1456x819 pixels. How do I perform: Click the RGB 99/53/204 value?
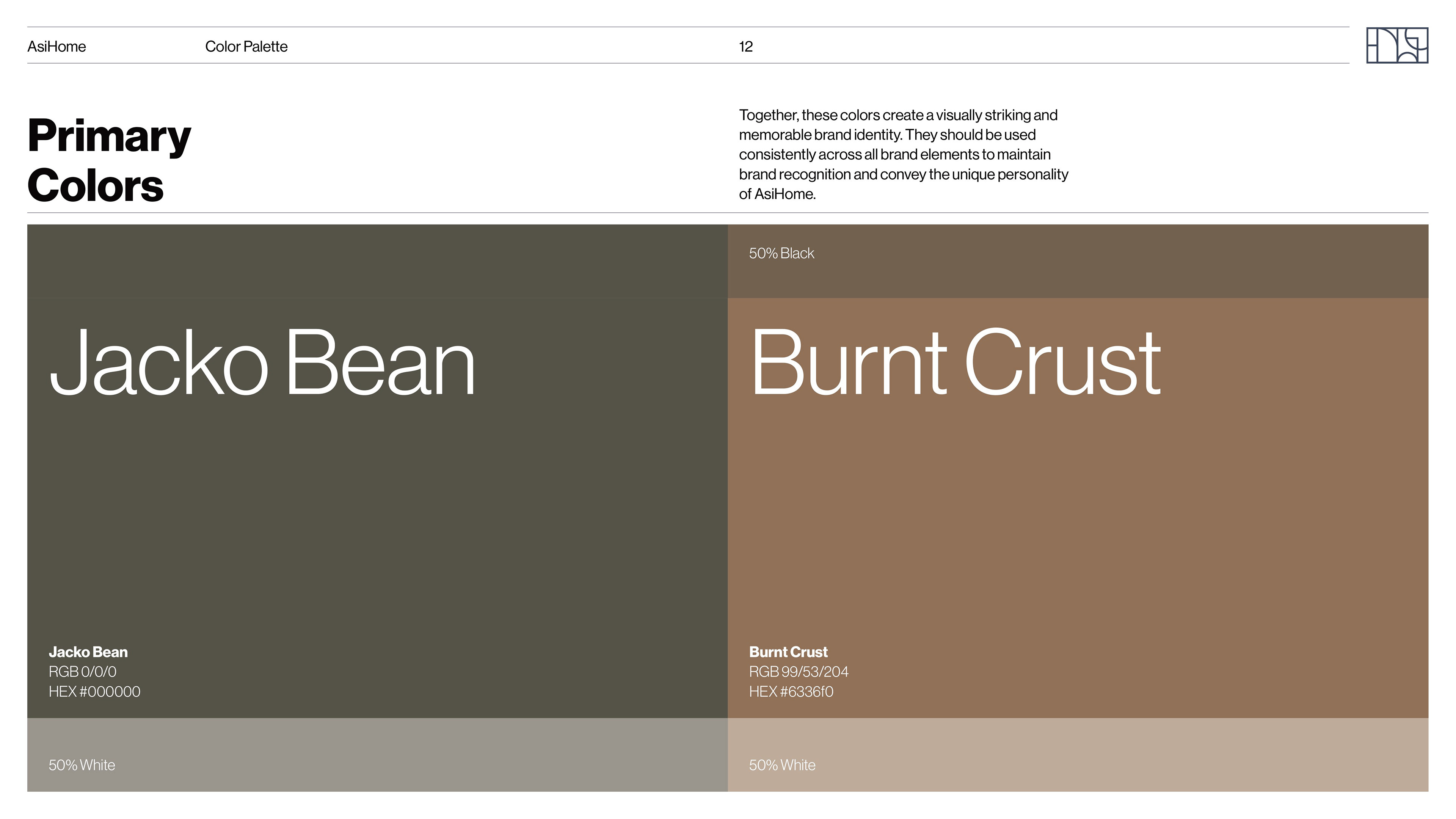[798, 672]
